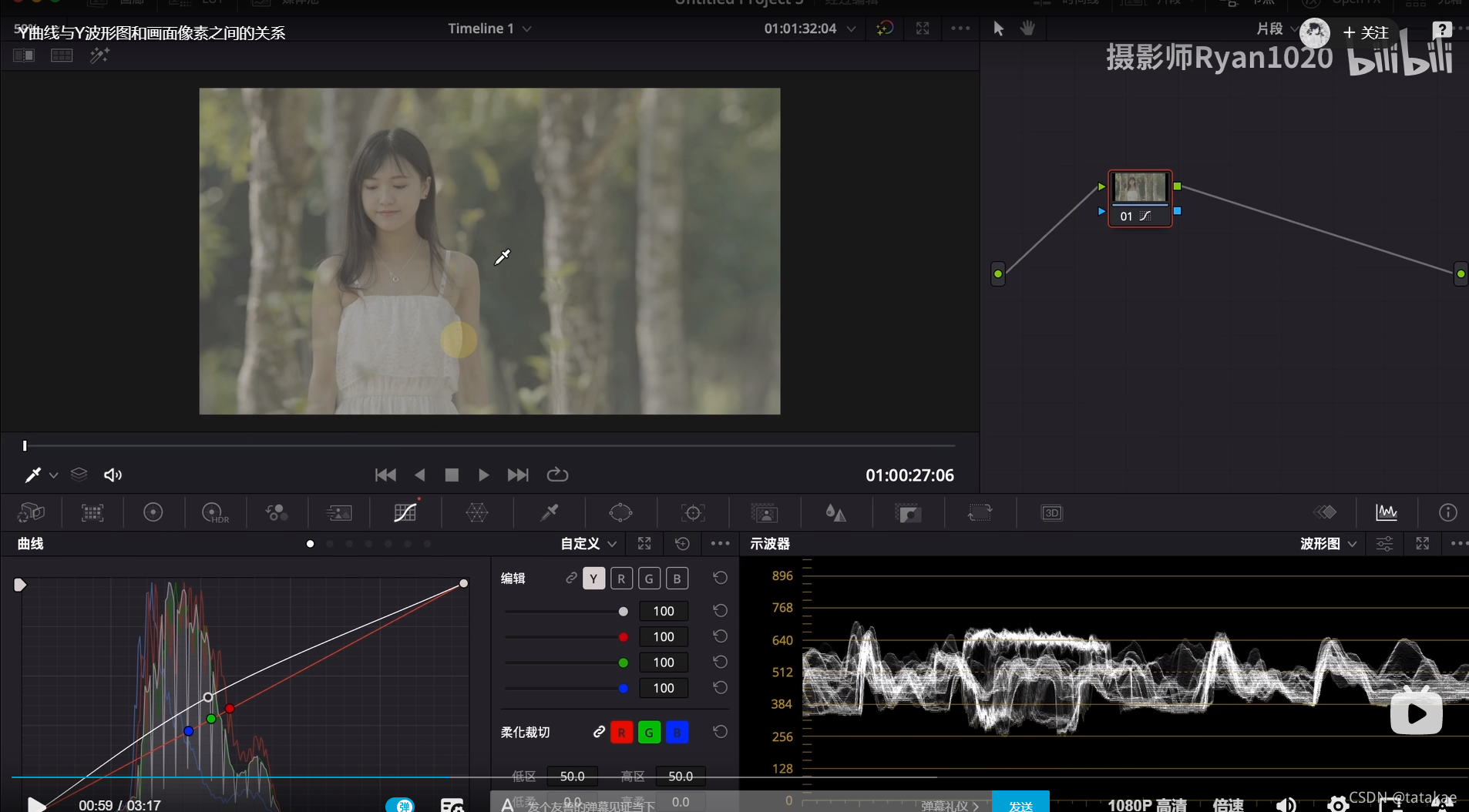
Task: Toggle soft clip green channel
Action: pos(649,732)
